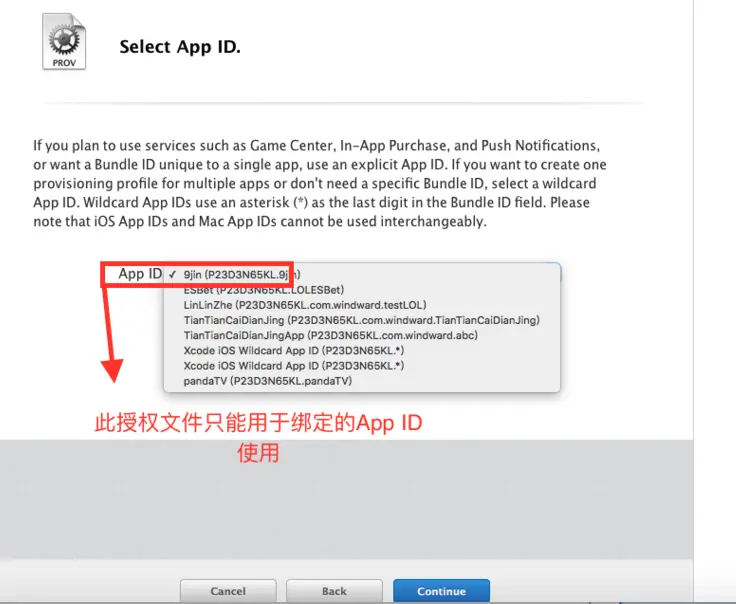
Task: Go Back to previous step
Action: pyautogui.click(x=334, y=591)
